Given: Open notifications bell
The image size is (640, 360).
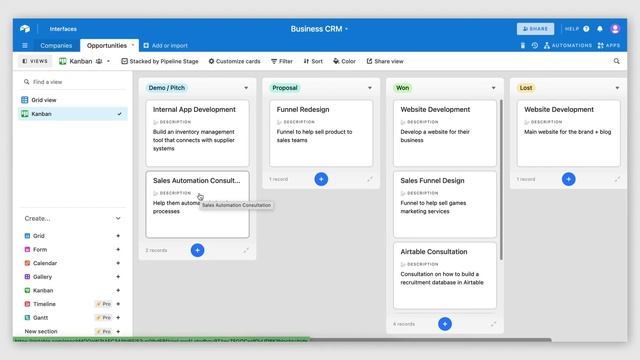Looking at the screenshot, I should pos(600,29).
